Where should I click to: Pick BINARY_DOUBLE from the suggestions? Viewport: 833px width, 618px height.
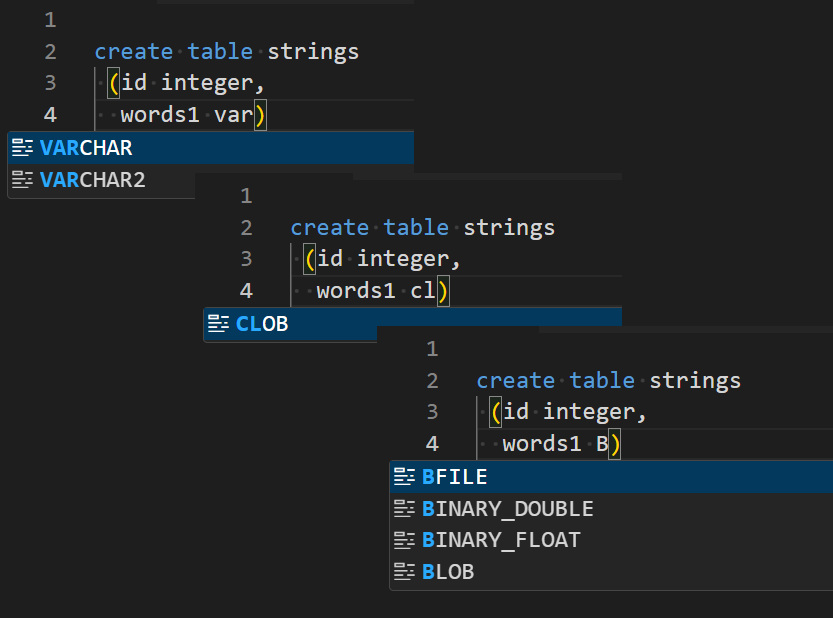pos(611,509)
